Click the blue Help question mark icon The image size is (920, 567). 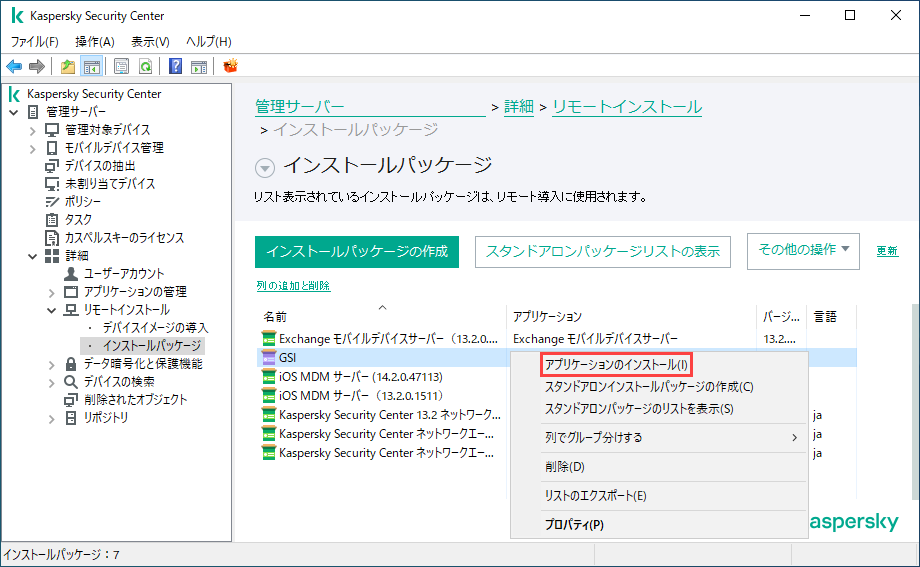coord(175,66)
